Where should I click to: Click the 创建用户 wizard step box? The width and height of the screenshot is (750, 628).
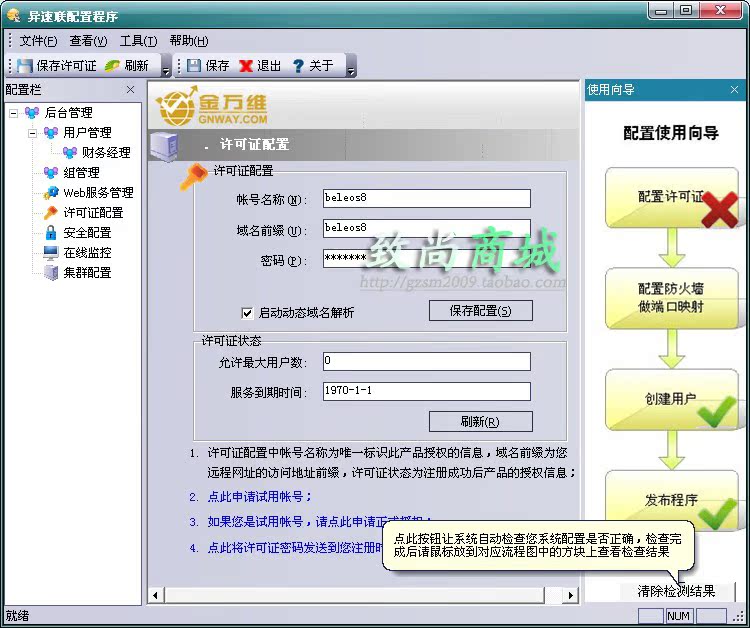672,399
